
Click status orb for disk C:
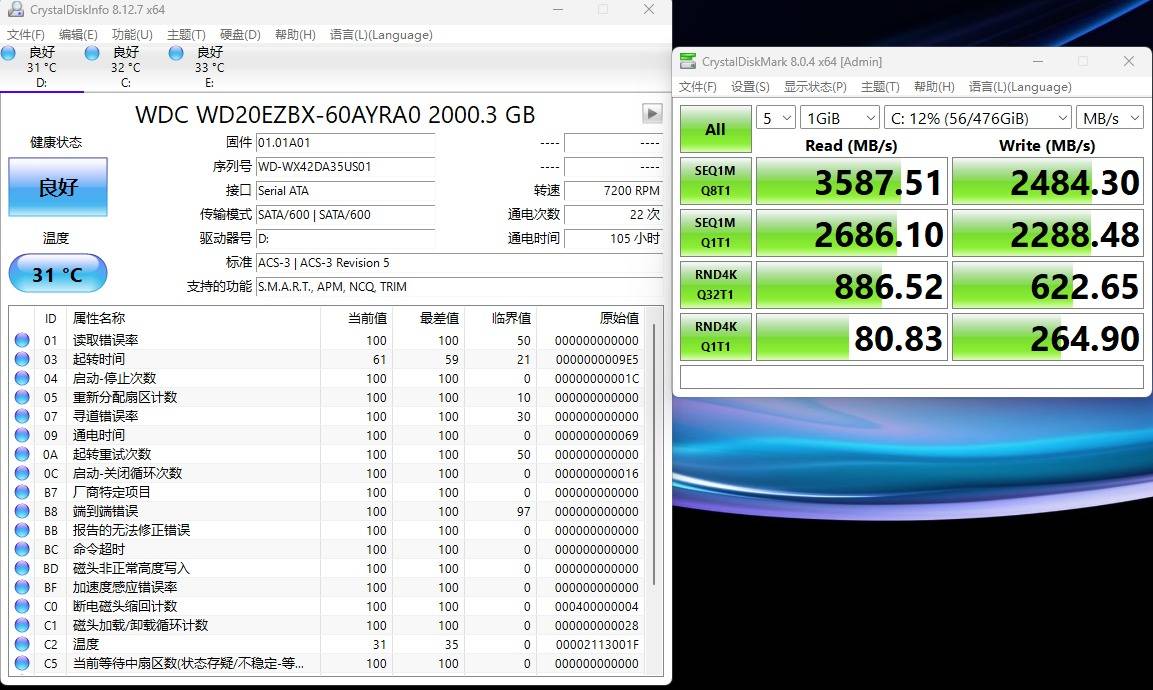93,53
